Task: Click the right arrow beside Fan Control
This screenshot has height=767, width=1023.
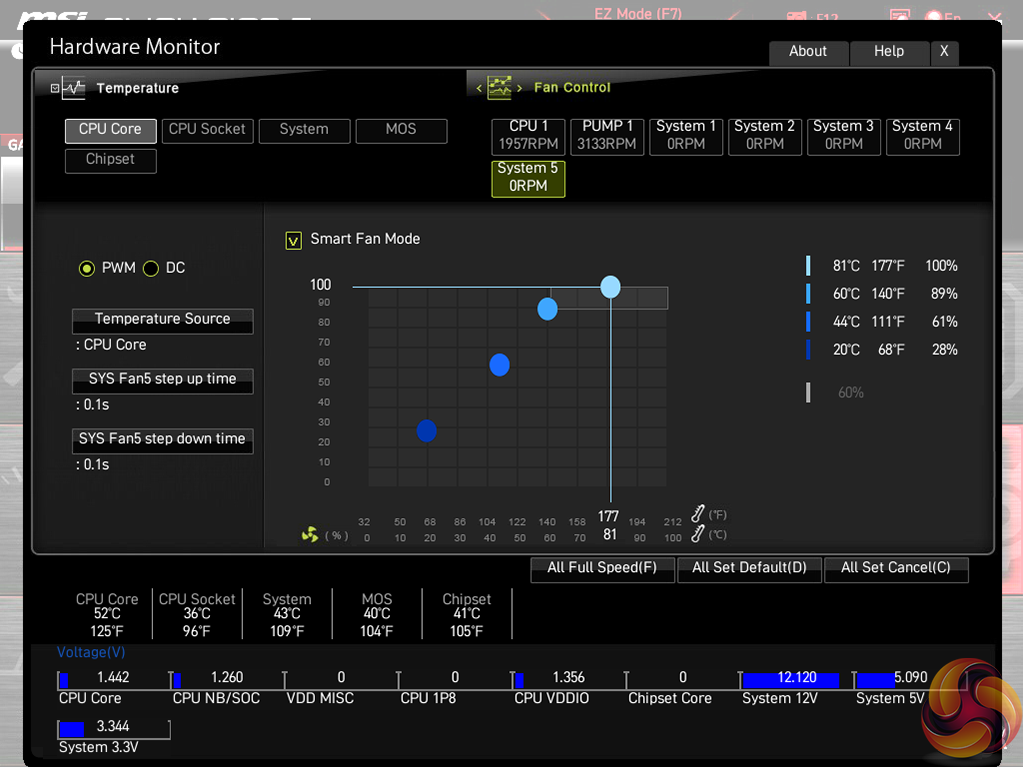Action: (519, 88)
